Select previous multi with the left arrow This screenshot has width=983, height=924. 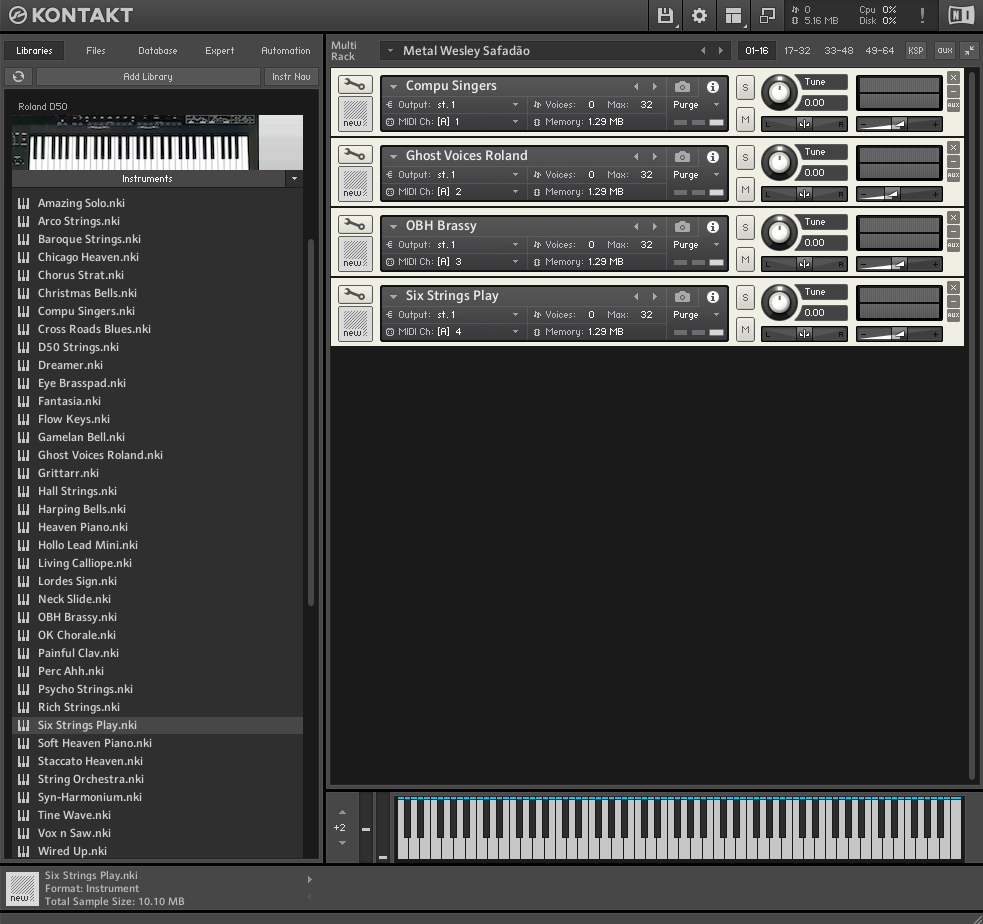[x=703, y=51]
